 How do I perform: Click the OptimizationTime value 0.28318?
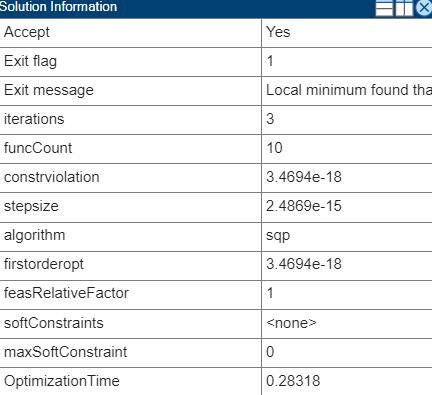tap(293, 381)
